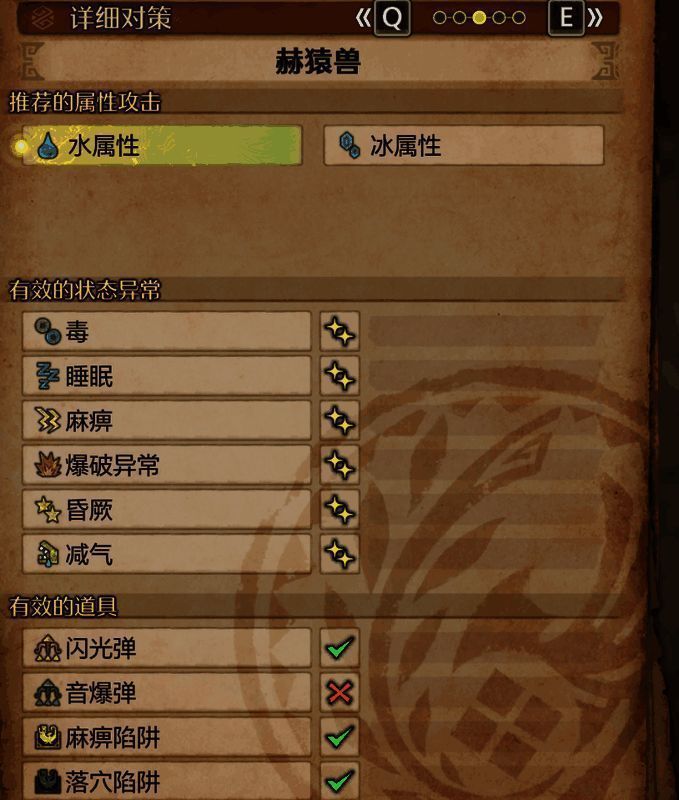Select the 音爆弹 item row
Screen dimensions: 679x800
pos(166,692)
